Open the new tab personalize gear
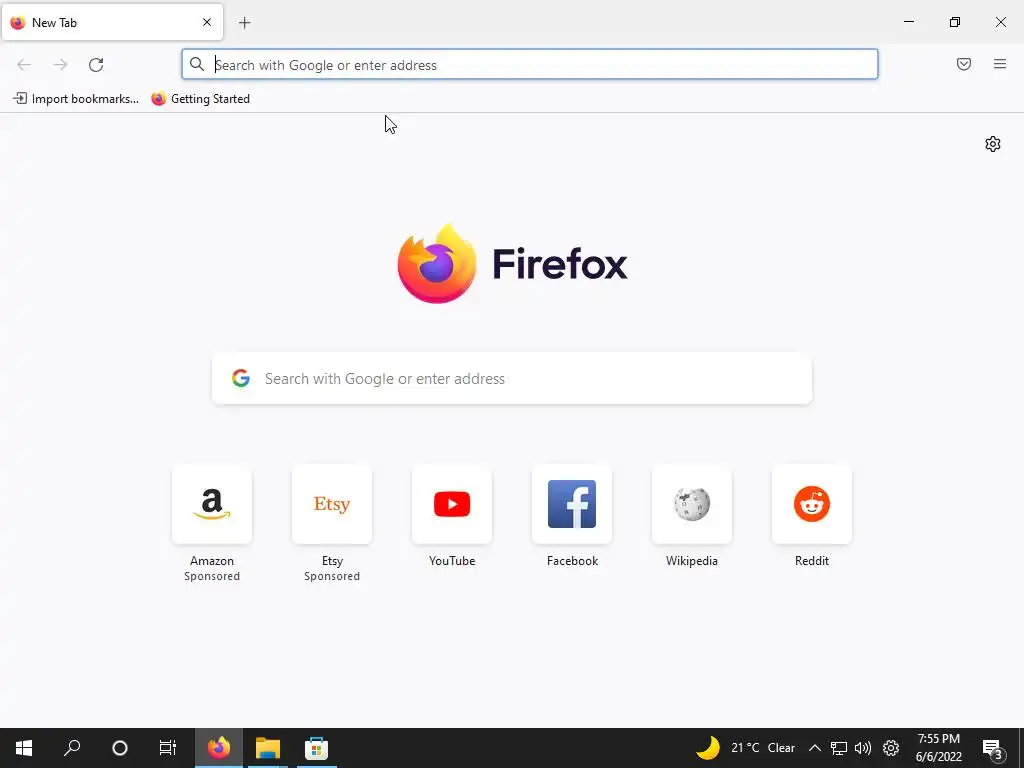This screenshot has width=1024, height=768. pyautogui.click(x=993, y=144)
